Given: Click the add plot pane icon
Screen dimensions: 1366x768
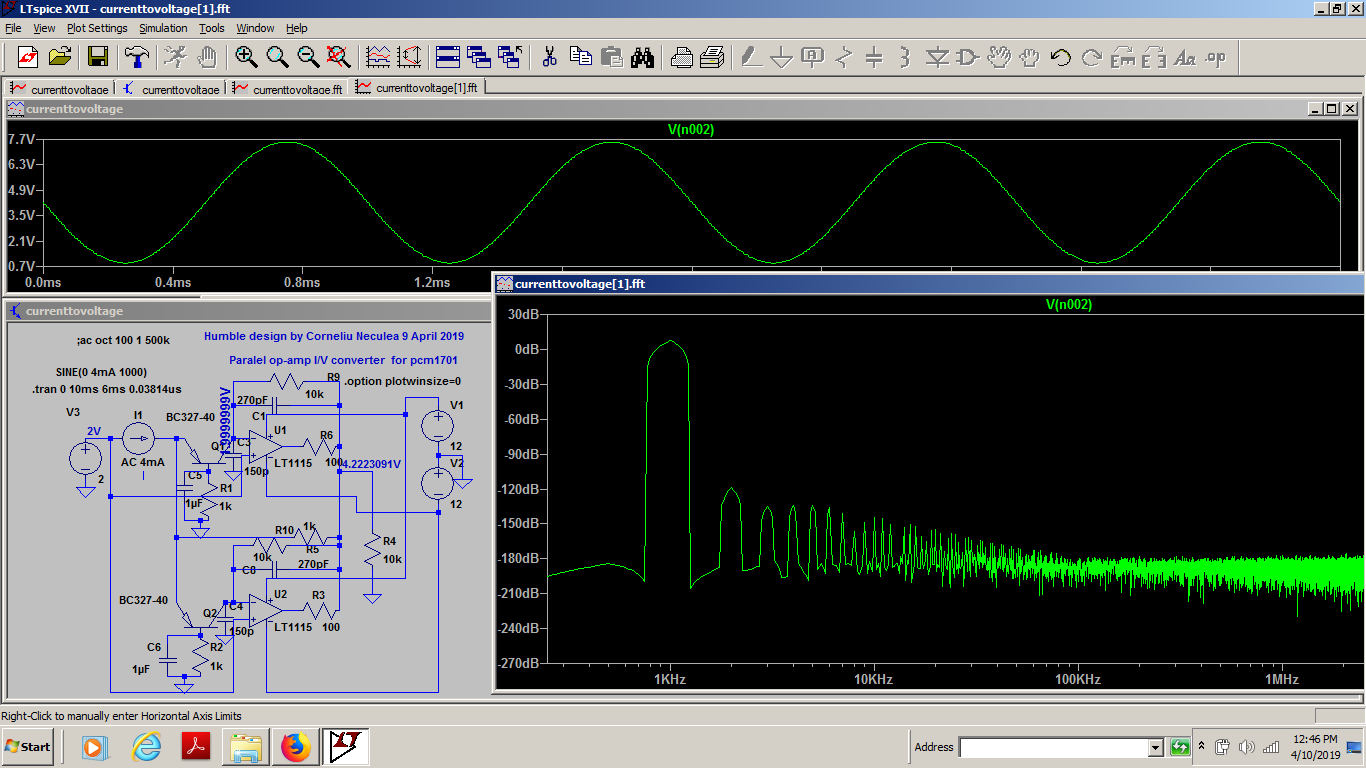Looking at the screenshot, I should [409, 56].
